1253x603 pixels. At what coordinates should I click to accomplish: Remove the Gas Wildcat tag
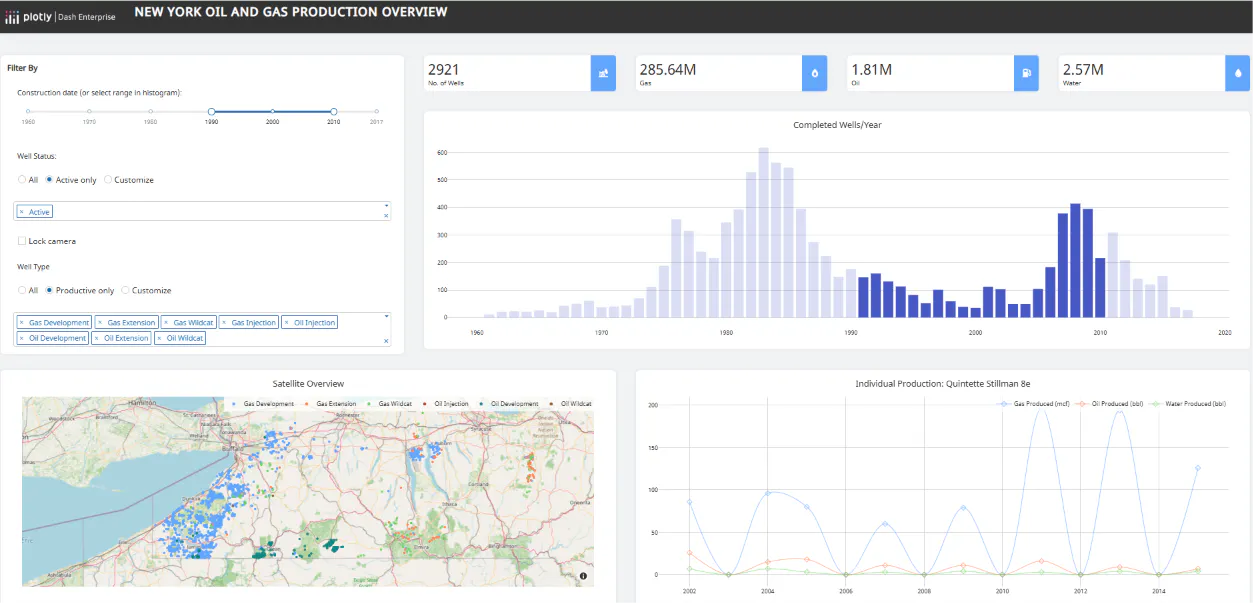167,323
